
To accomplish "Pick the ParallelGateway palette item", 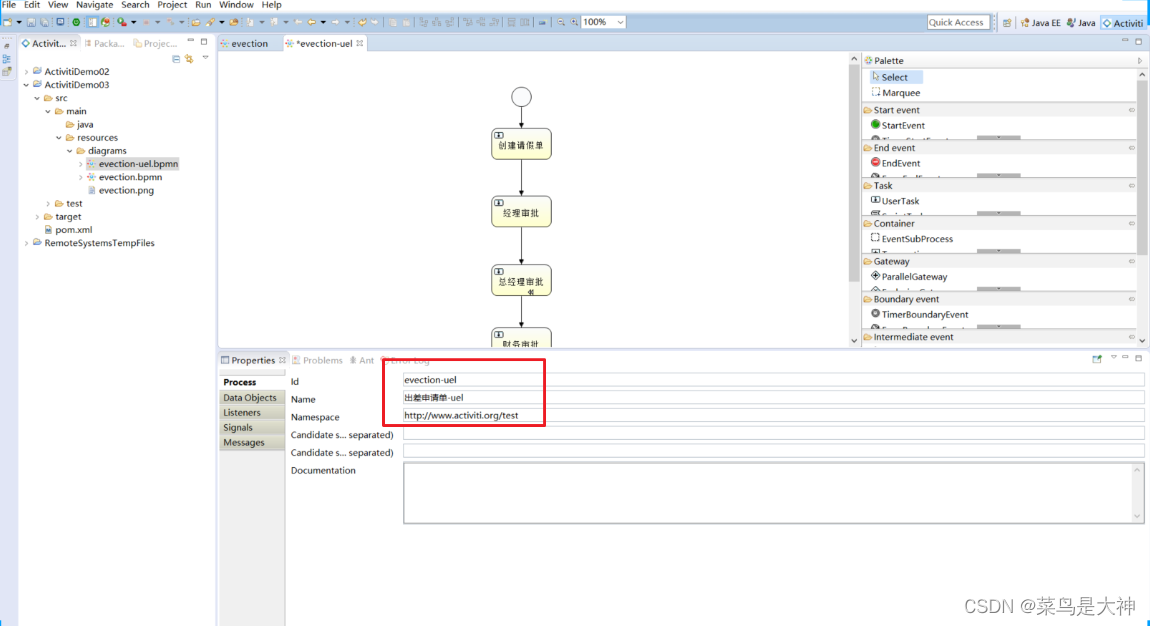I will tap(908, 277).
